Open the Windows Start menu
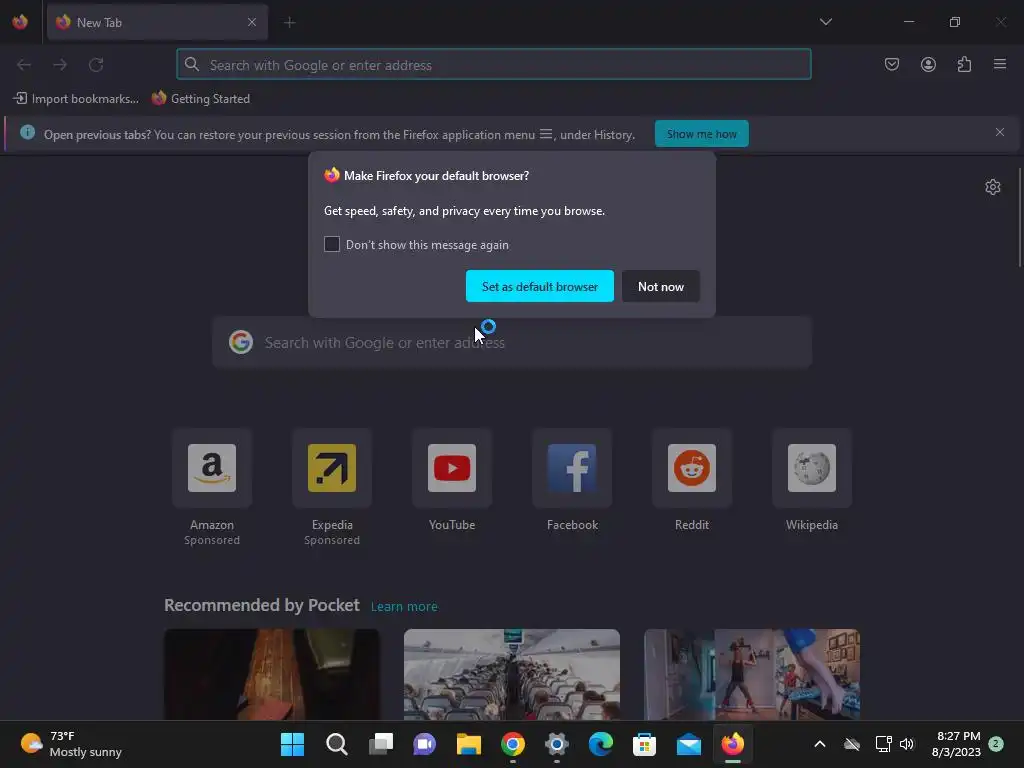Image resolution: width=1024 pixels, height=768 pixels. pos(293,744)
